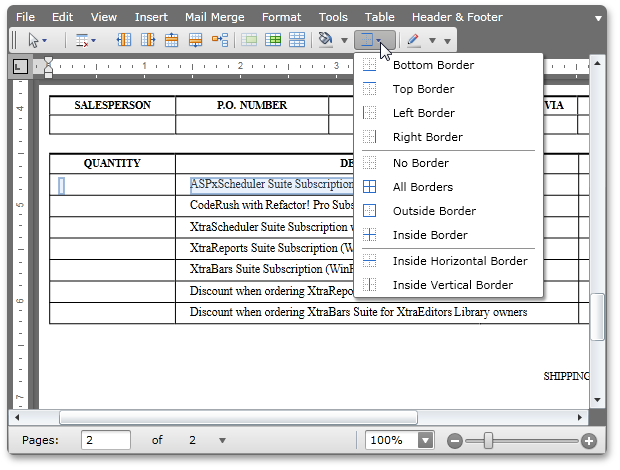Insert a row above

click(171, 40)
